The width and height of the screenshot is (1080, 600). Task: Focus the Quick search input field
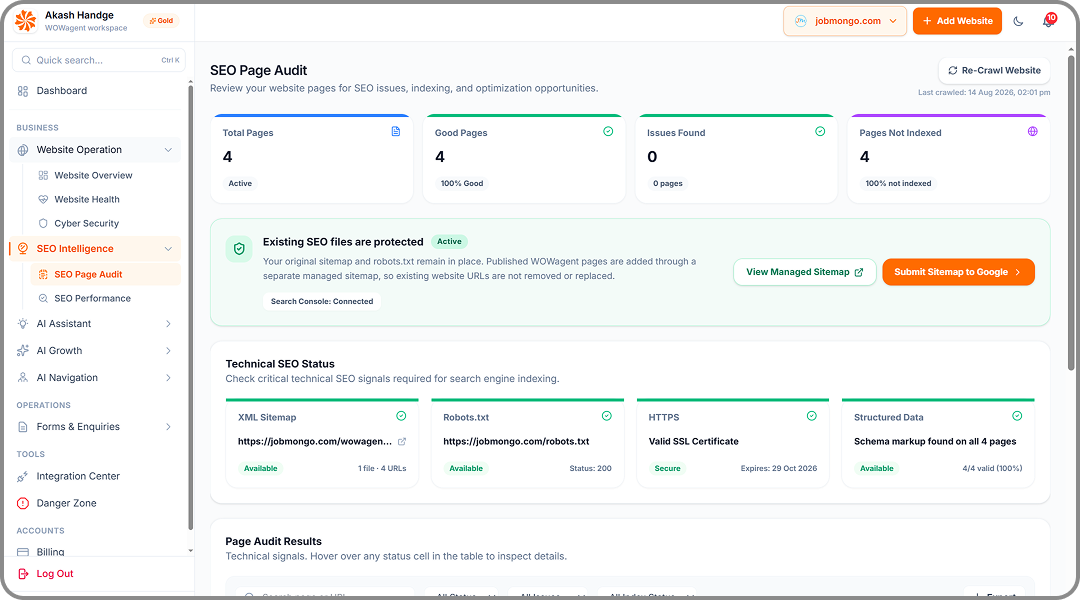point(98,61)
